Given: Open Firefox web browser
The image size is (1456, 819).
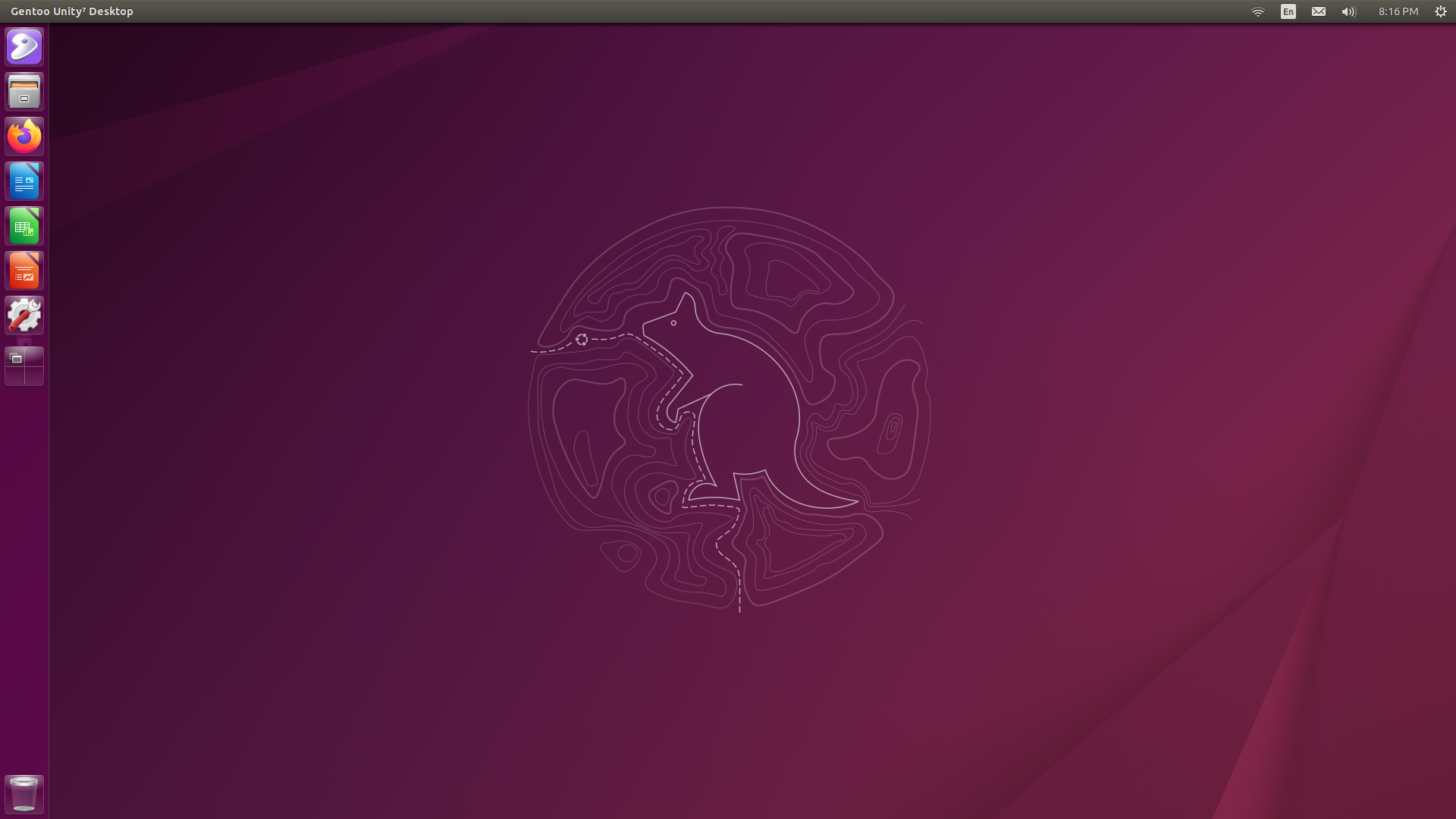Looking at the screenshot, I should [24, 136].
